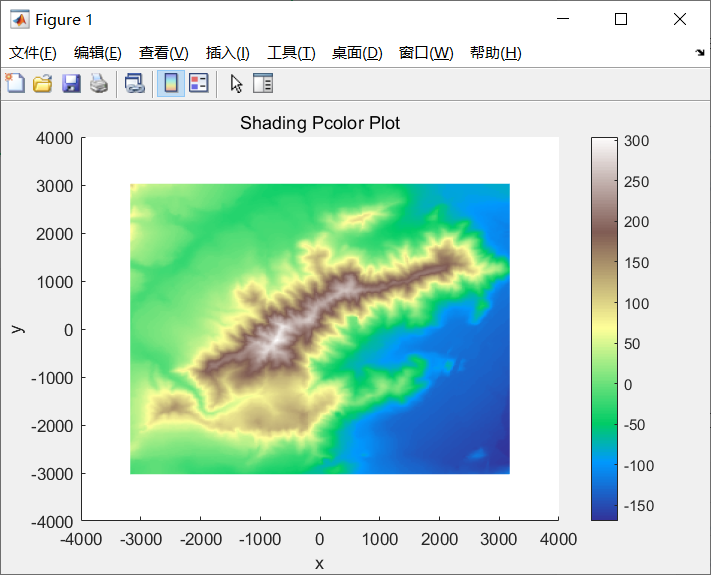Select the Edit Plot arrow tool

click(236, 83)
